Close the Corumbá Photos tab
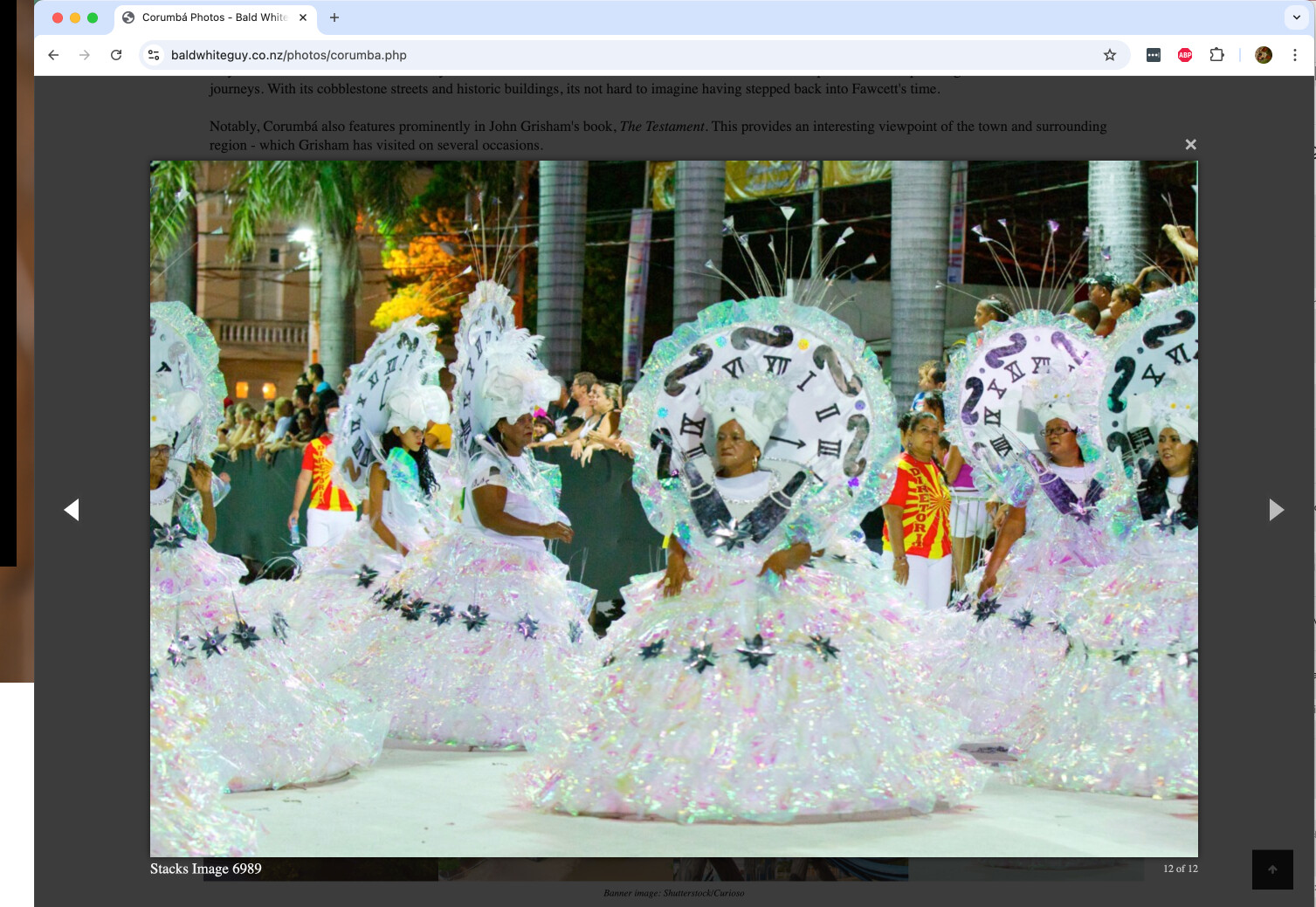Image resolution: width=1316 pixels, height=907 pixels. pos(303,17)
